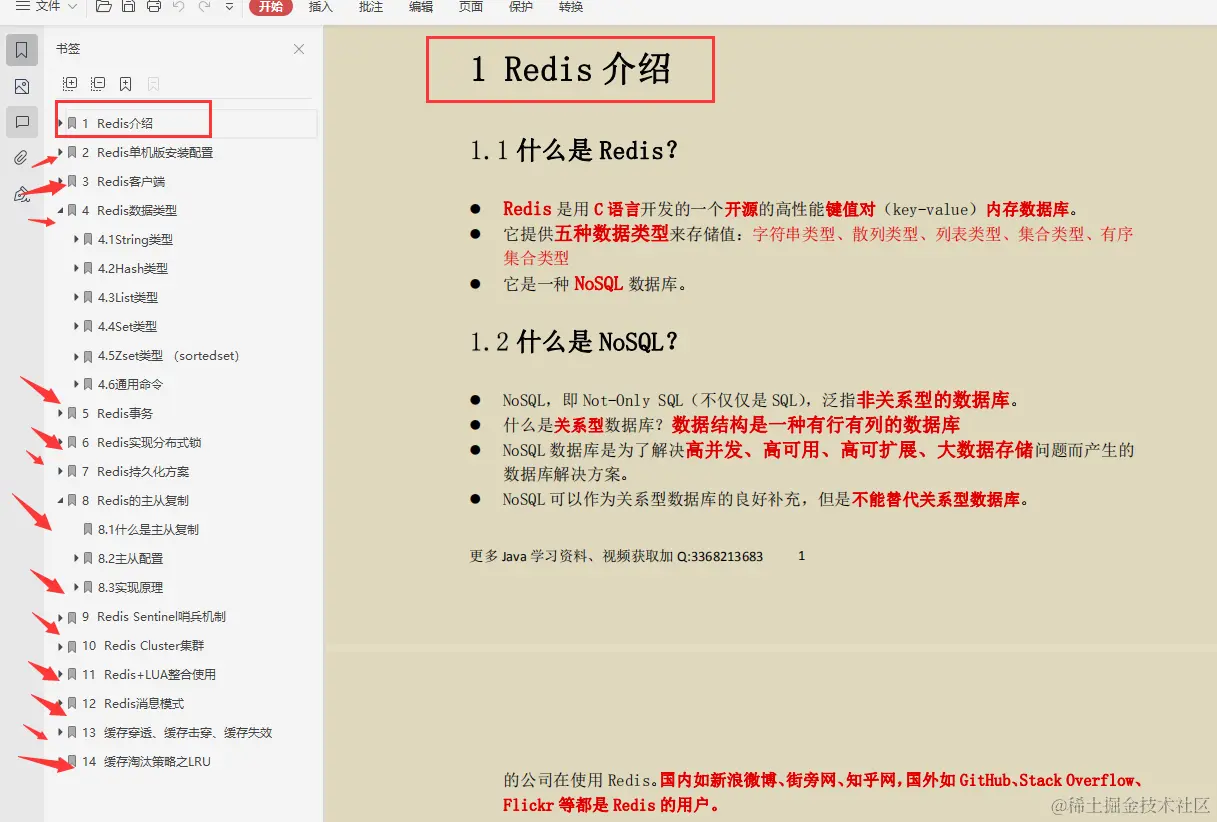1217x822 pixels.
Task: Click the collapse all bookmarks icon
Action: (98, 84)
